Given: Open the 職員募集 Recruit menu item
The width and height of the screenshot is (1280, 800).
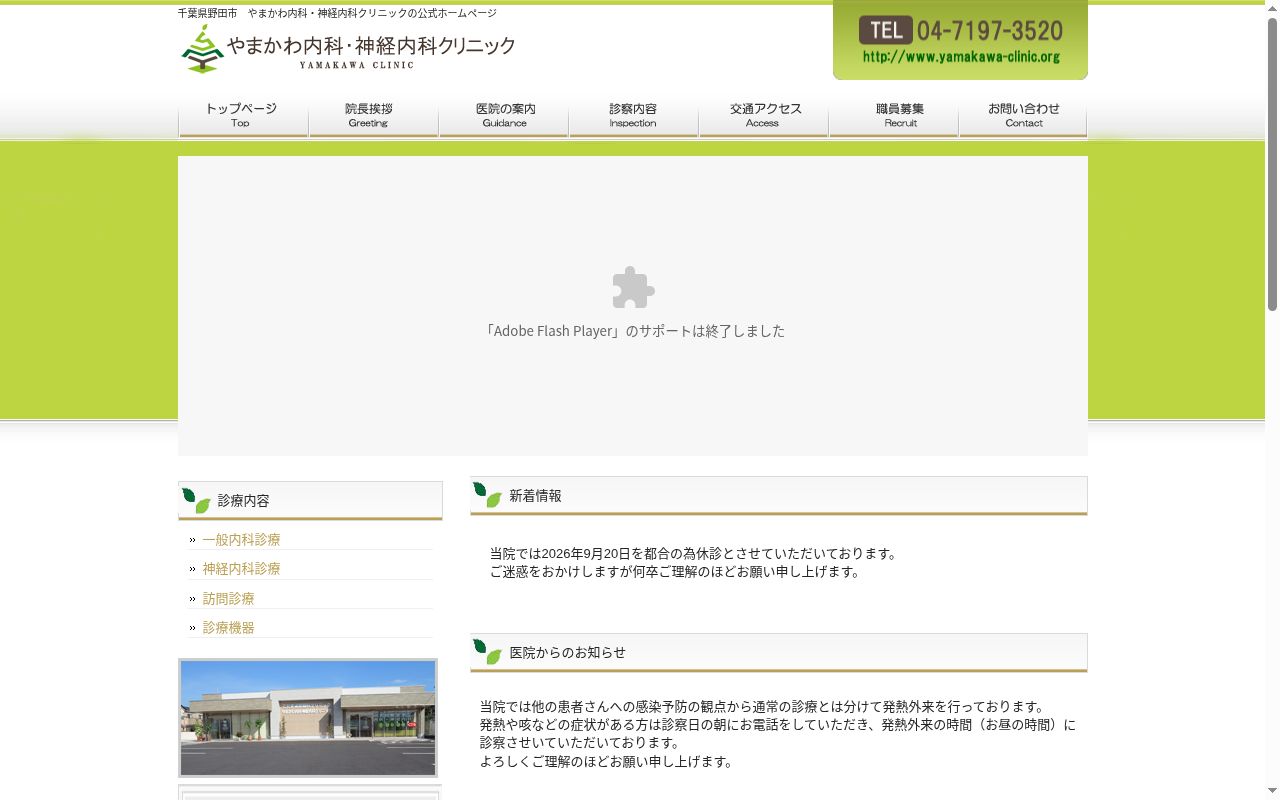Looking at the screenshot, I should click(893, 116).
